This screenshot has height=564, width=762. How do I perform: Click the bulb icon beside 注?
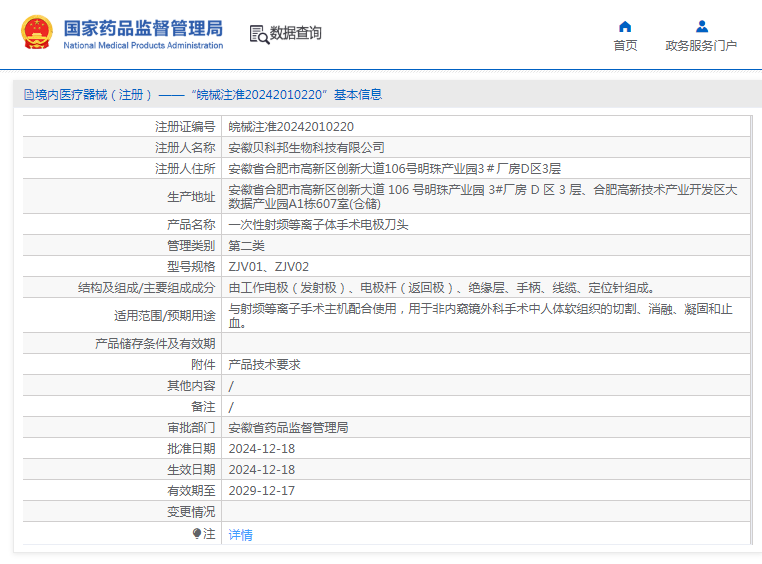pos(196,534)
